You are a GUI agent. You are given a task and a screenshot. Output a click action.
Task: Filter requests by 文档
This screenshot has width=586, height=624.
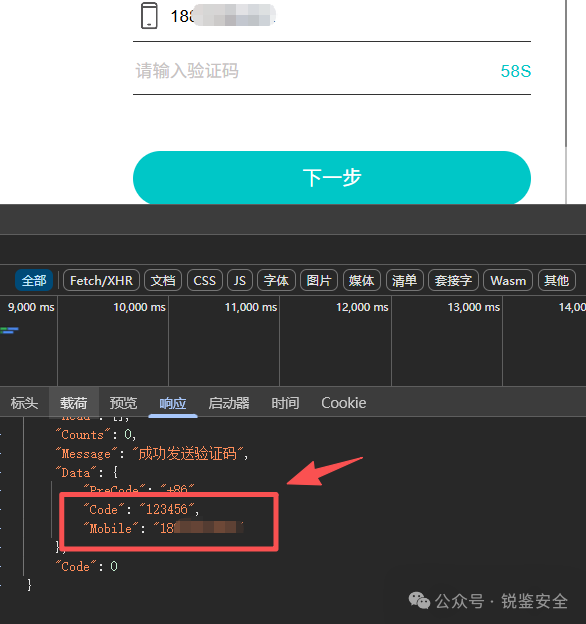[x=163, y=281]
